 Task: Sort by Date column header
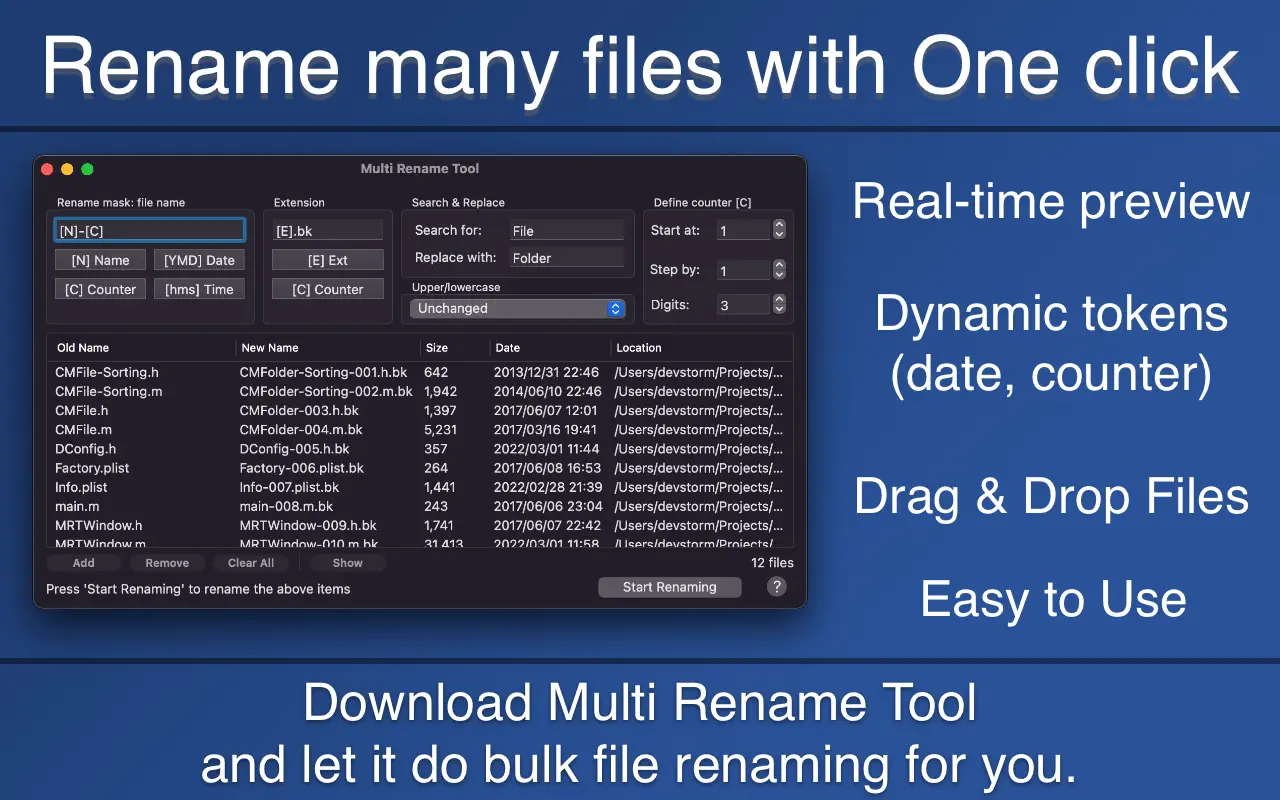(x=550, y=348)
